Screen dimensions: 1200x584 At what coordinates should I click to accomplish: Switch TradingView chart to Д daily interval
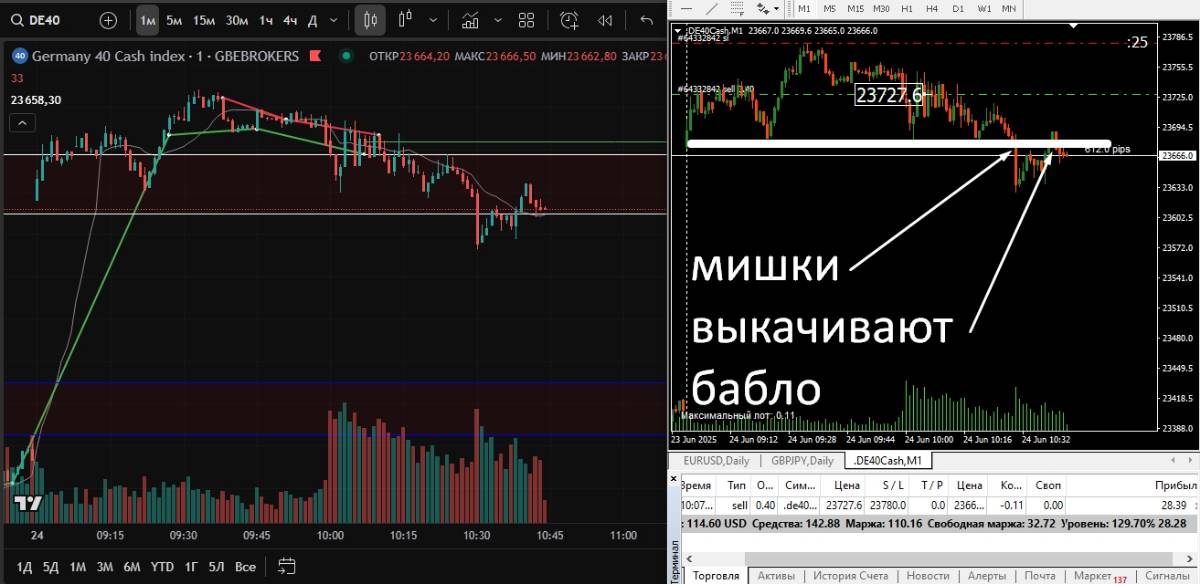[x=312, y=20]
